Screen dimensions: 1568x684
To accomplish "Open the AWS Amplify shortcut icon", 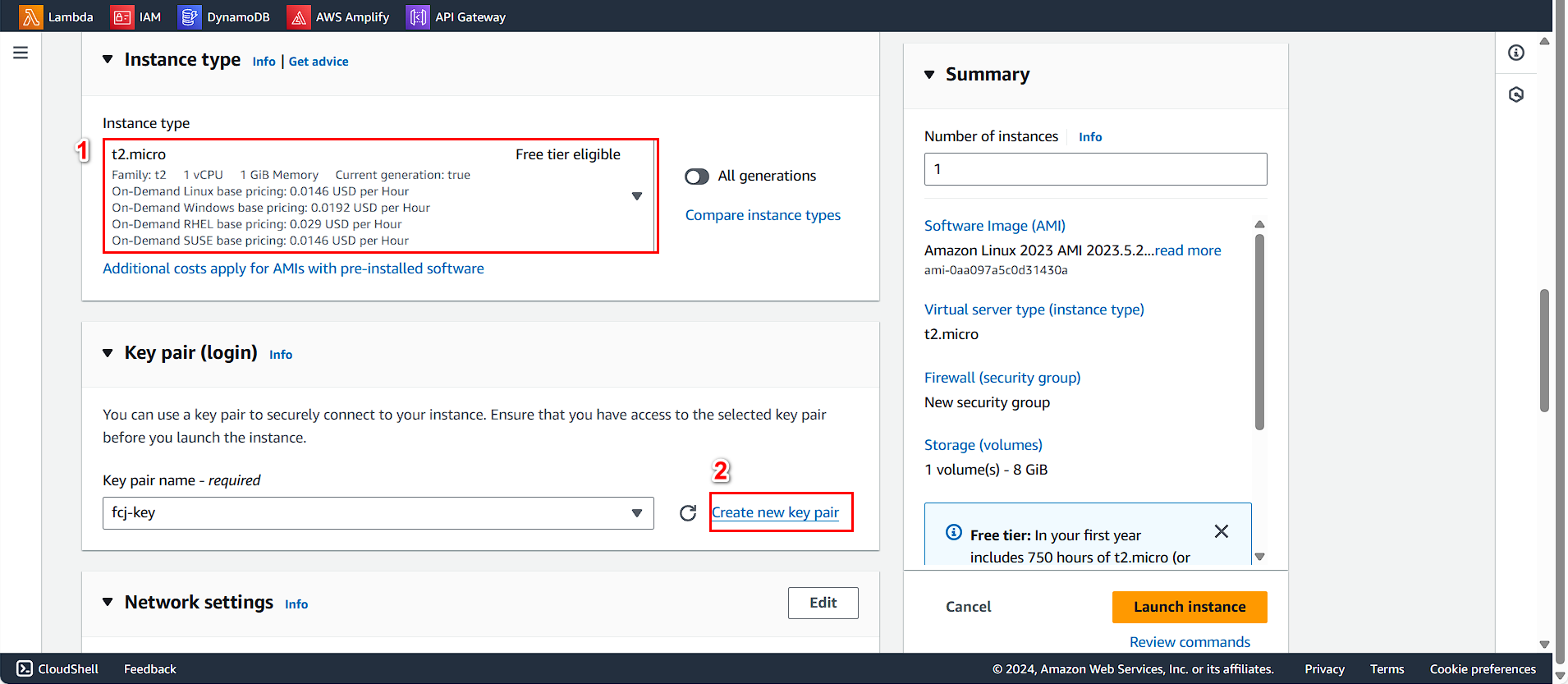I will coord(299,16).
